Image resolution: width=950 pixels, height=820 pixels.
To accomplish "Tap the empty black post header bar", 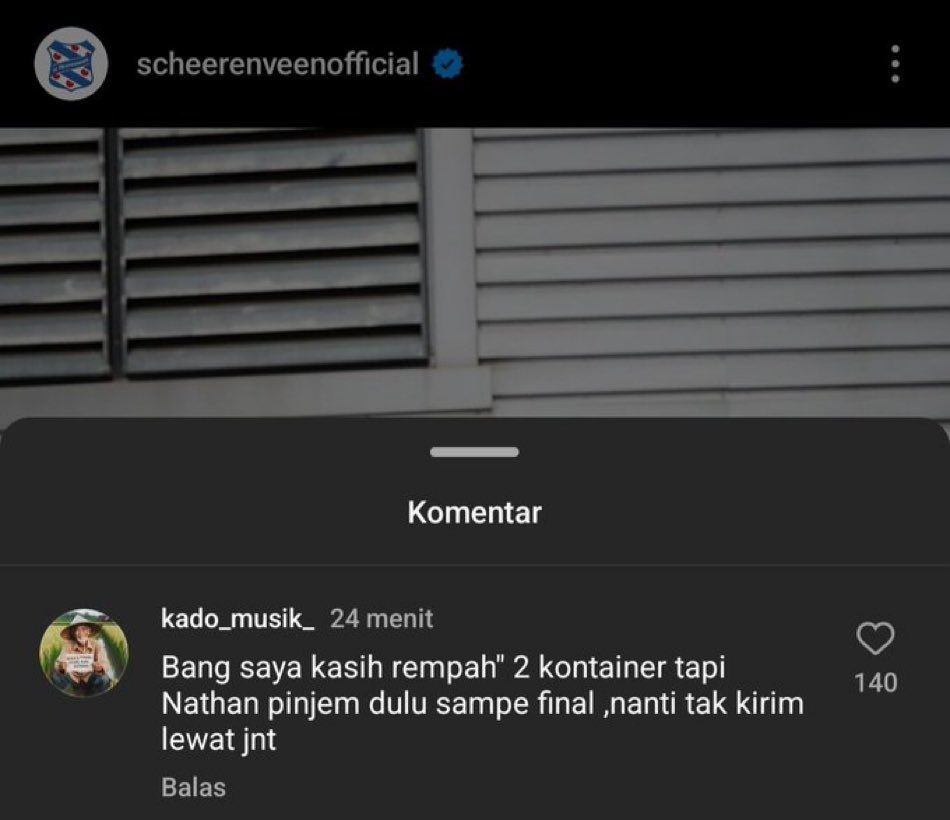I will pyautogui.click(x=666, y=64).
